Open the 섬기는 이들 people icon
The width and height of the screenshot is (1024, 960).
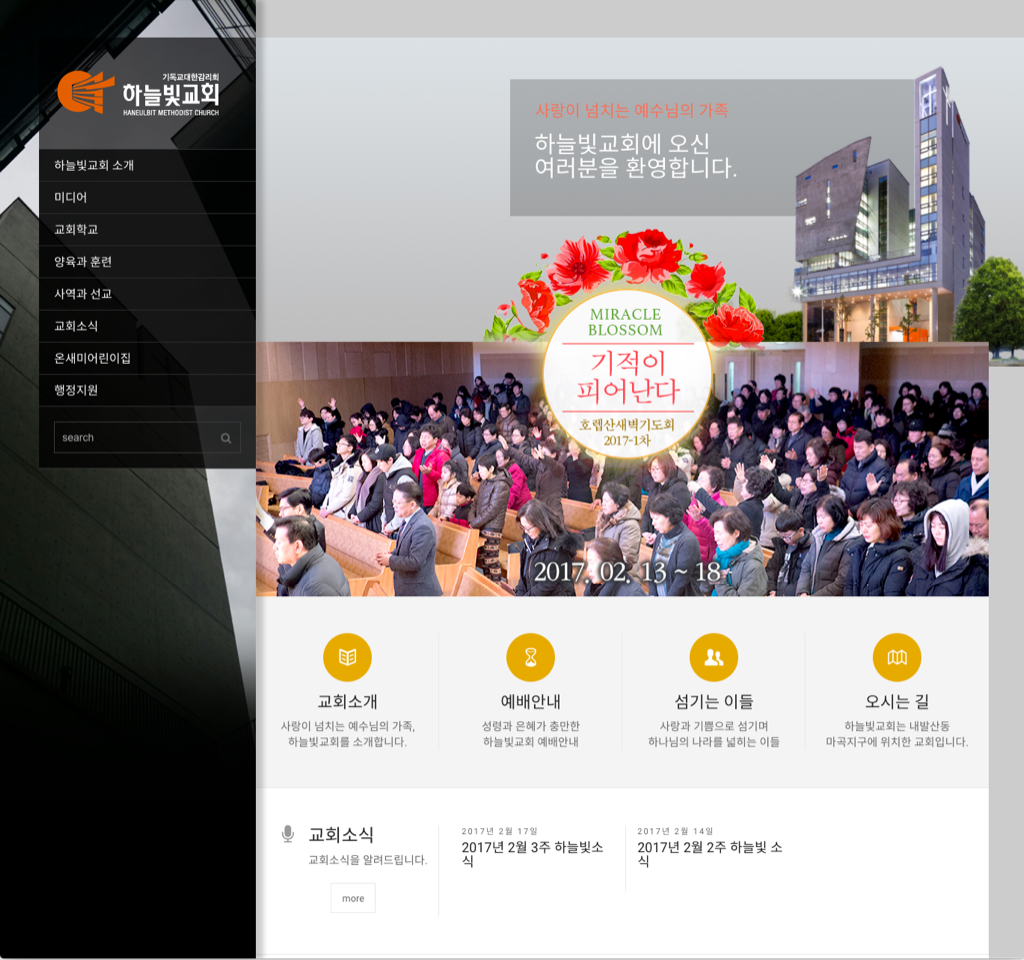click(714, 657)
